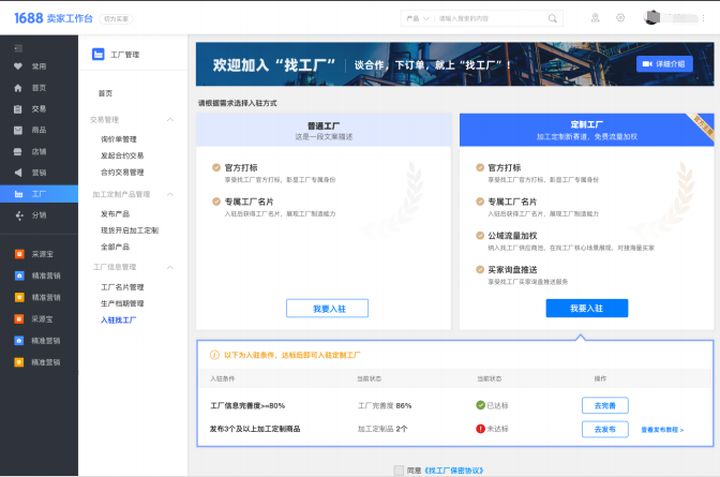Click the 发布3个及以上加工定制商品 condition text

(255, 429)
